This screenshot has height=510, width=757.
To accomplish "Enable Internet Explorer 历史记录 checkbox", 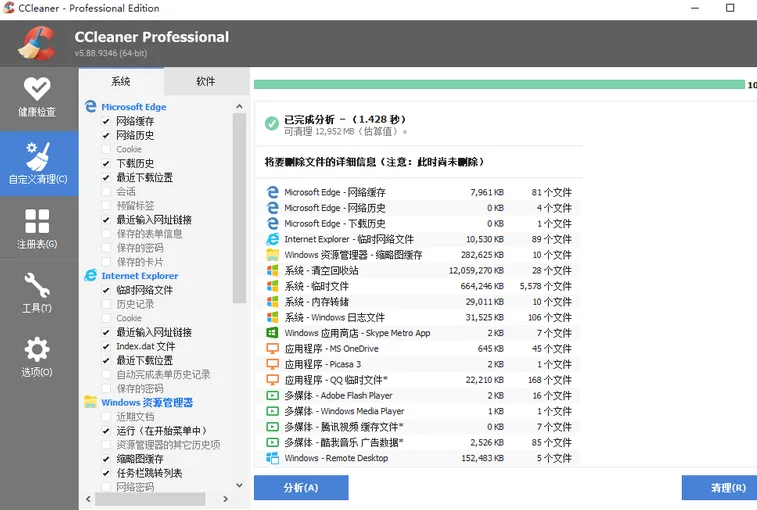I will [106, 304].
